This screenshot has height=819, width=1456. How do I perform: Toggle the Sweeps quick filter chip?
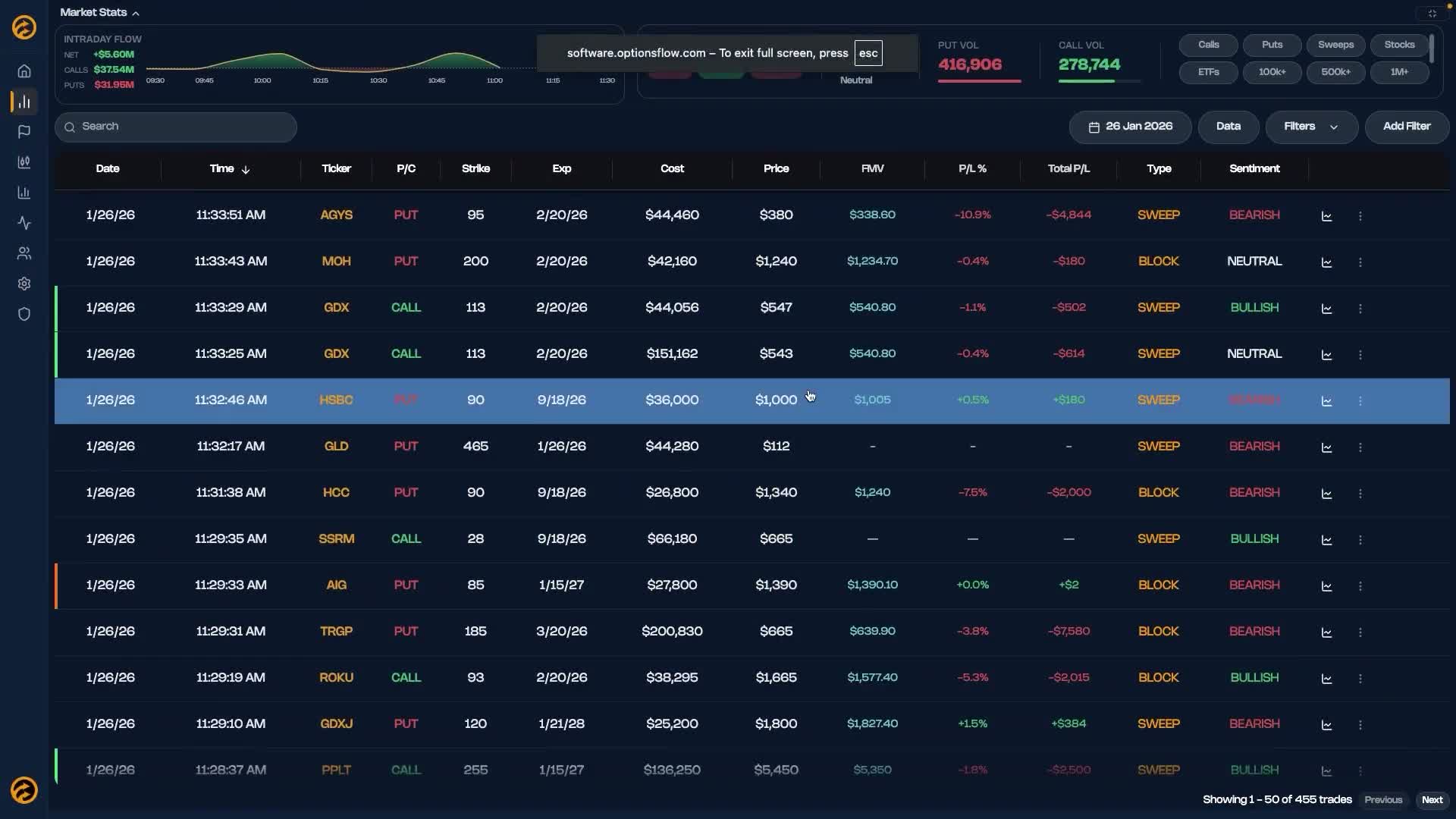[x=1335, y=45]
